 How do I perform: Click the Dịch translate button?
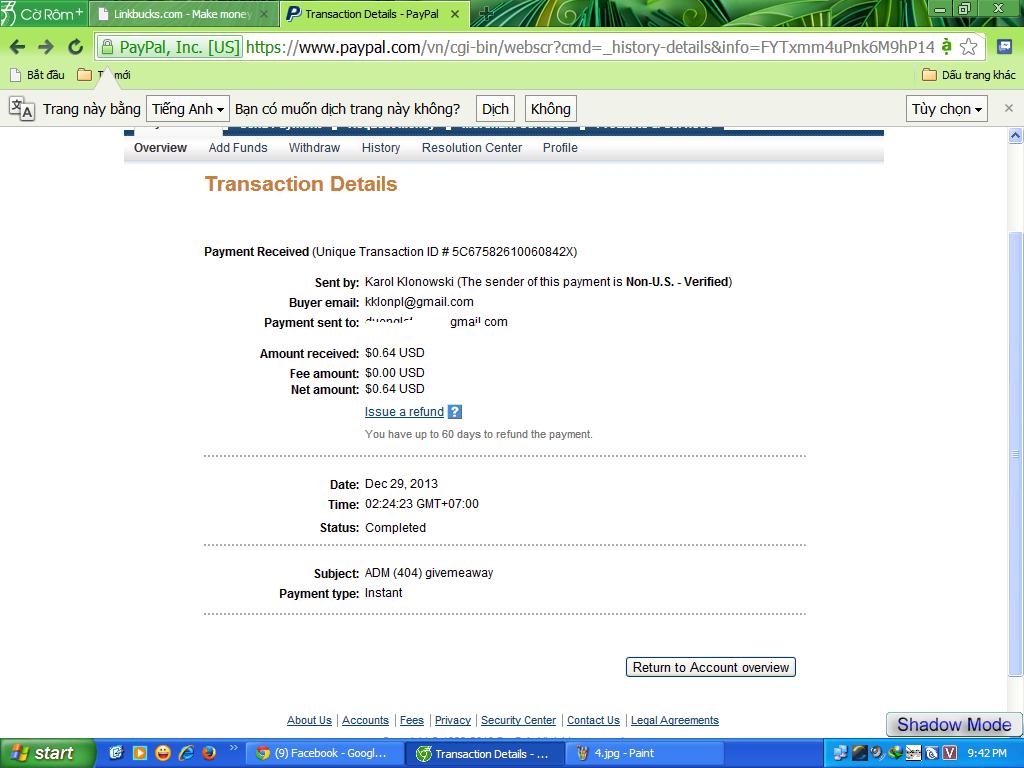point(495,109)
